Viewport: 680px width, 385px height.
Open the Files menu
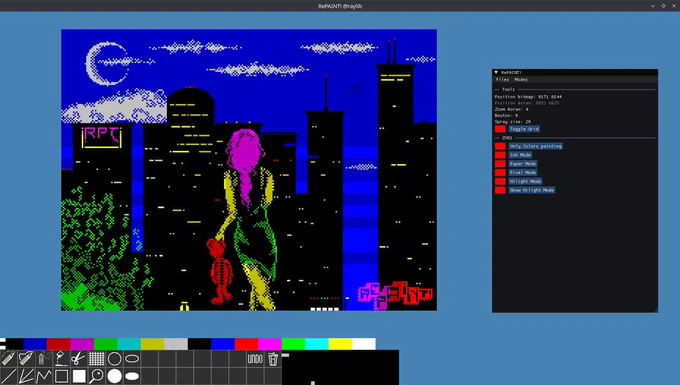click(502, 79)
